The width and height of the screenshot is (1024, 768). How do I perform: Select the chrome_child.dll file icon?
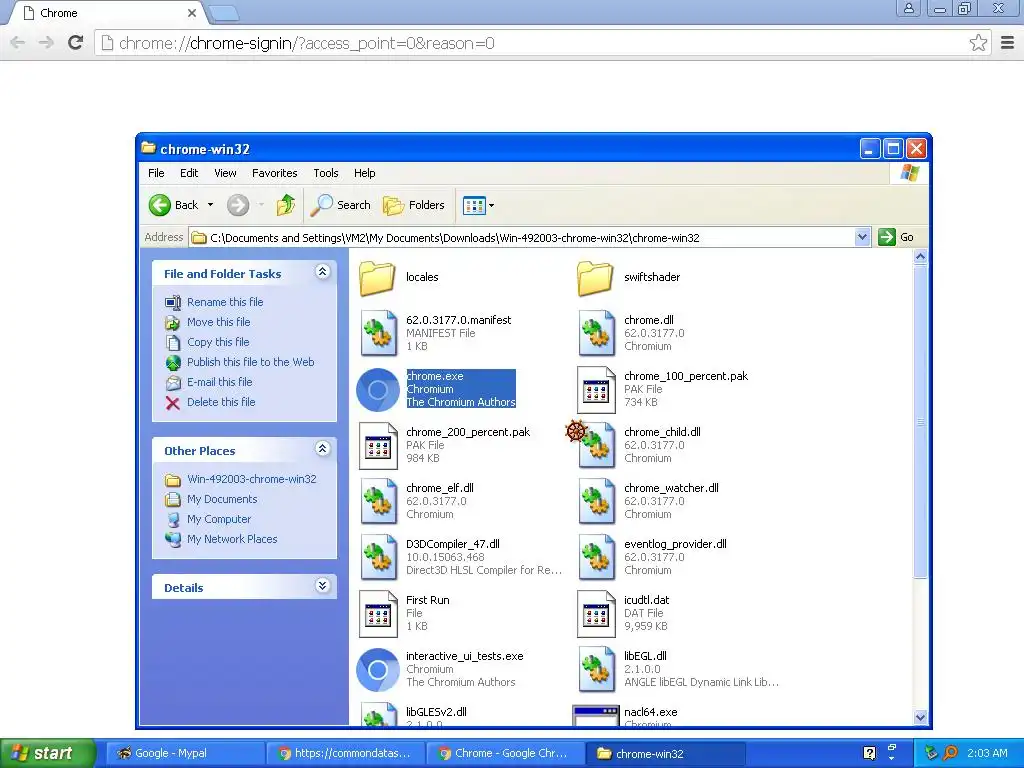596,446
